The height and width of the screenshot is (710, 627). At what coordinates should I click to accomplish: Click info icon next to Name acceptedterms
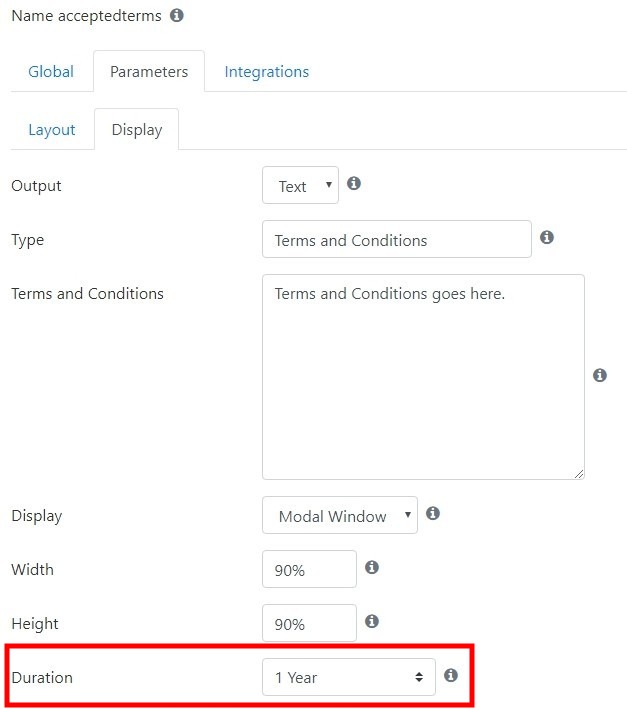[177, 15]
